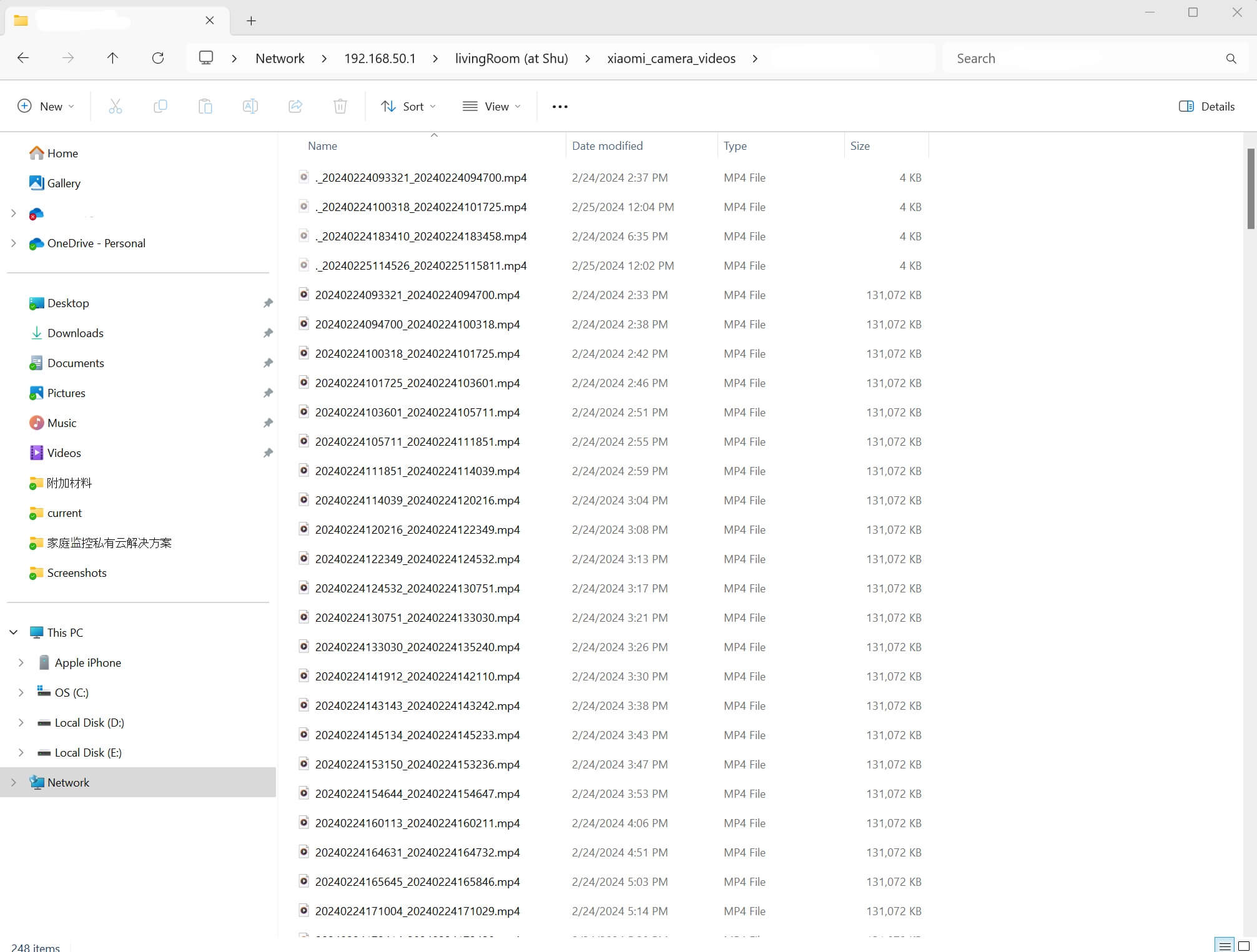
Task: Click the Copy icon in toolbar
Action: tap(160, 106)
